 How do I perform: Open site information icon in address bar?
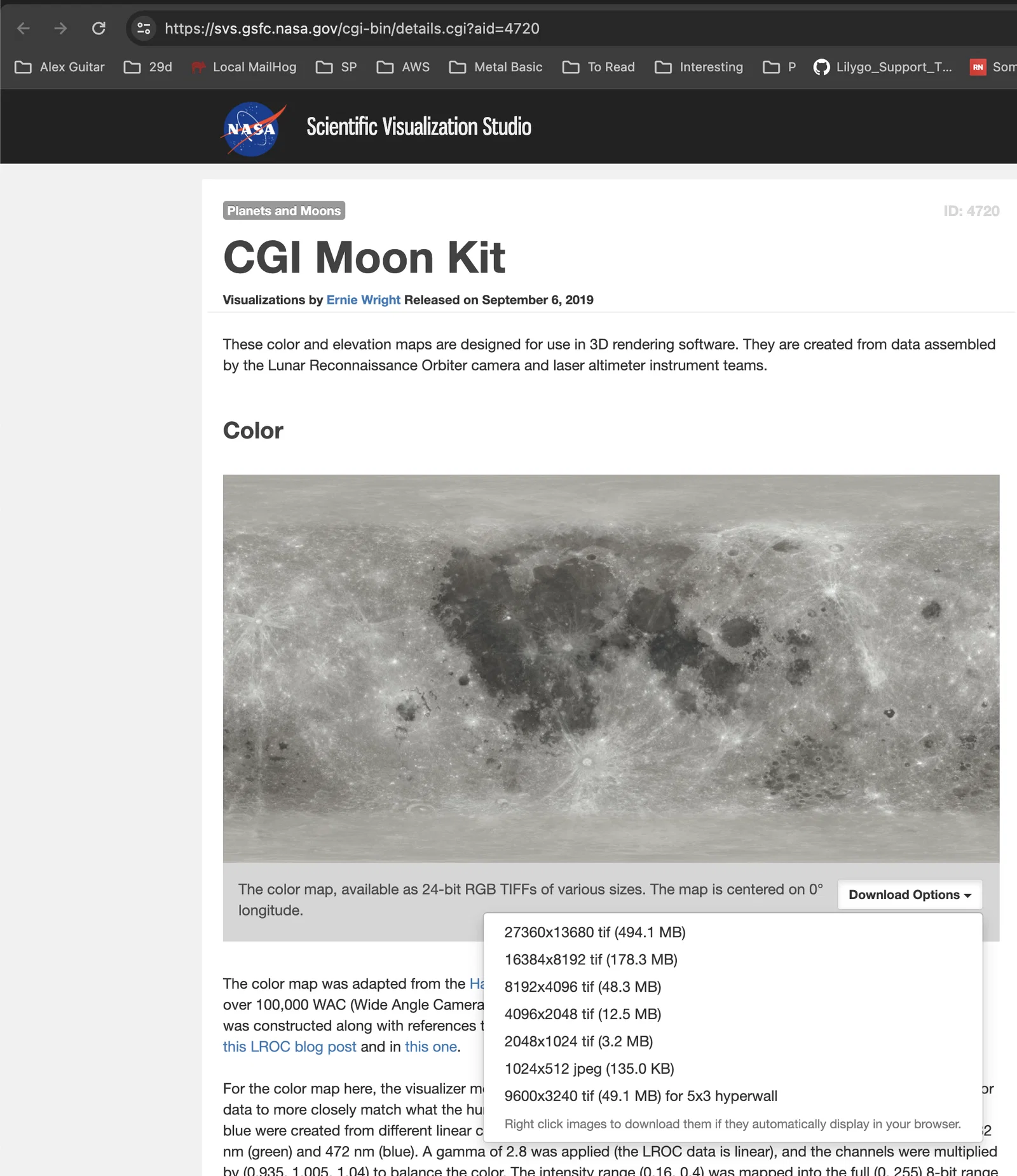coord(144,29)
